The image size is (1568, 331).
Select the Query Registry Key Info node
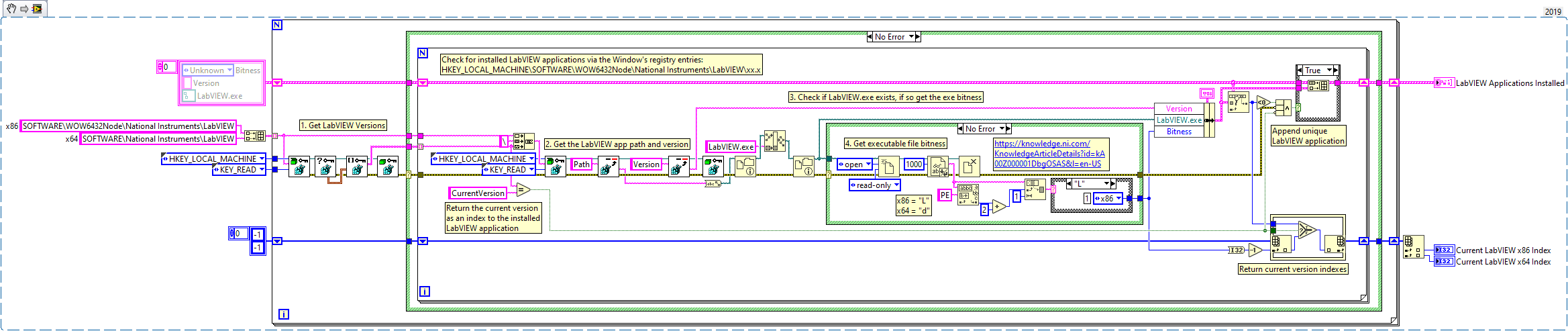click(325, 166)
